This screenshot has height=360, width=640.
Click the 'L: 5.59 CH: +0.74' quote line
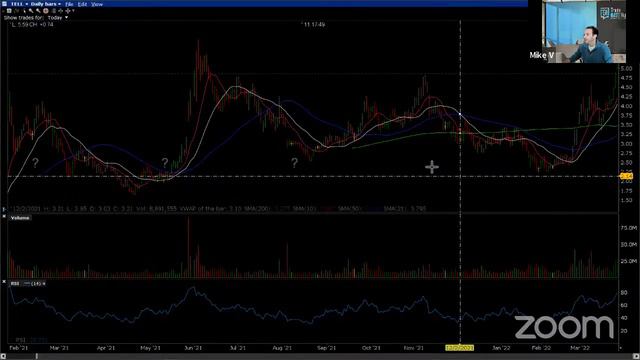(32, 24)
